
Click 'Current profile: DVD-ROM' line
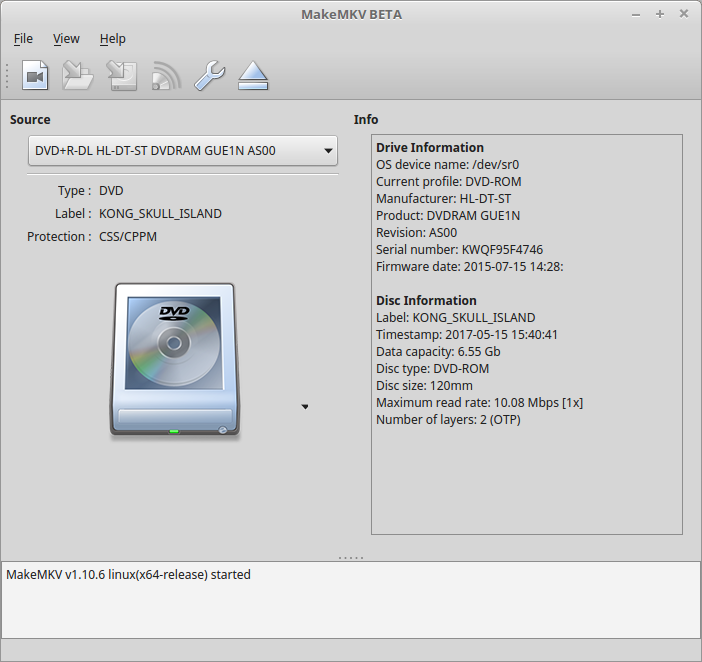click(x=449, y=182)
